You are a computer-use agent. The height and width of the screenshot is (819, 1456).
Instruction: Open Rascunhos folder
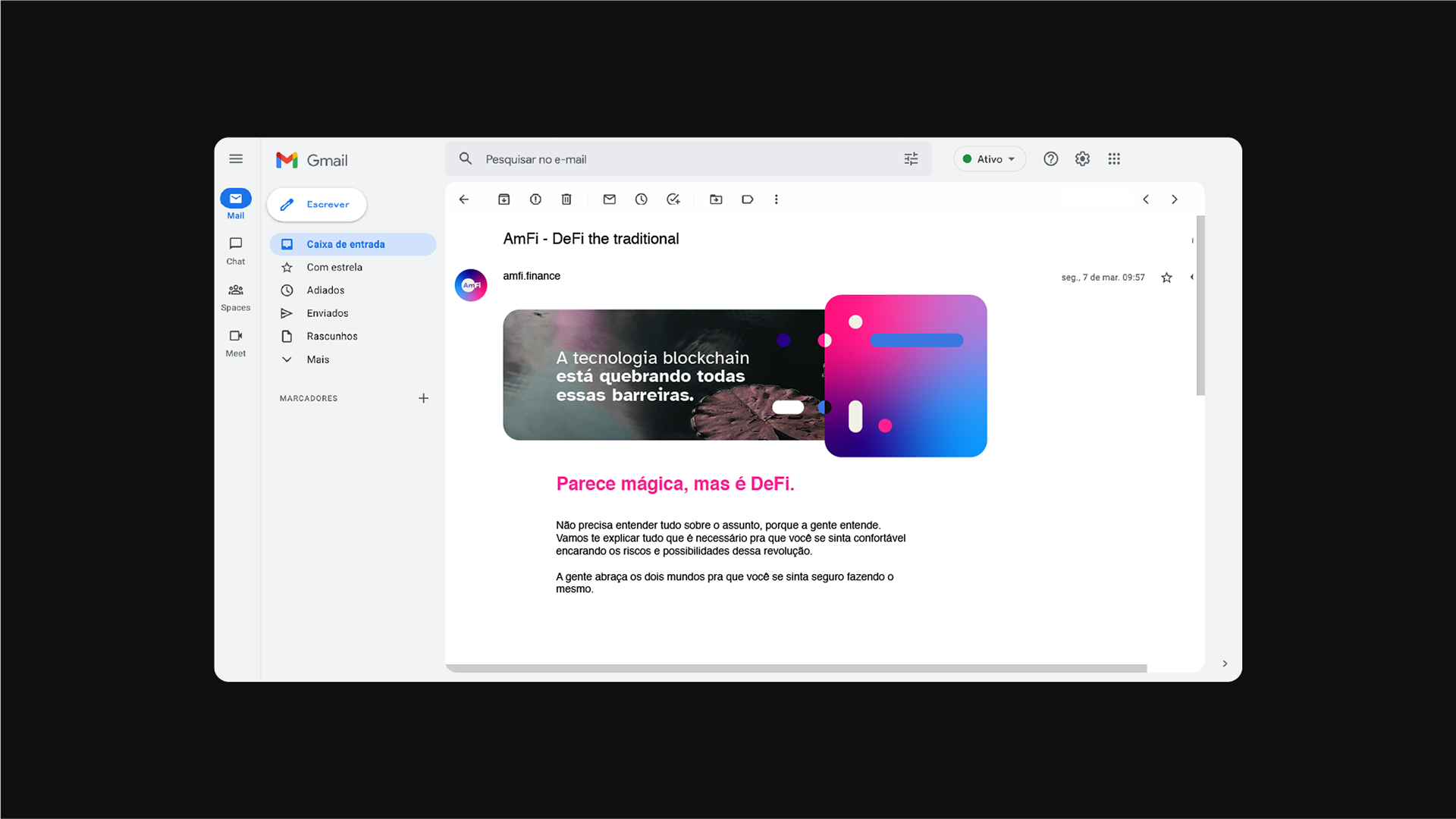tap(353, 336)
